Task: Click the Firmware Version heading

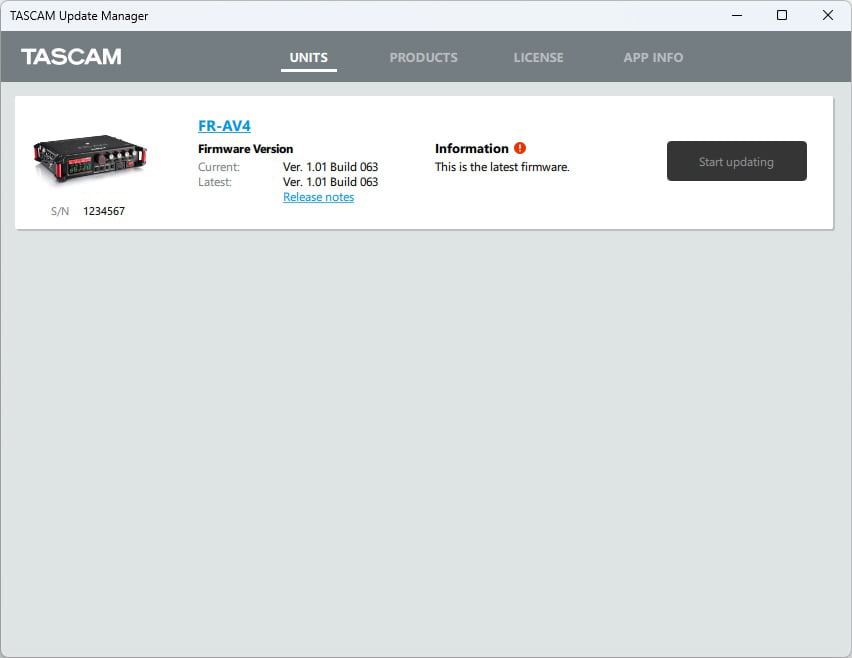Action: point(246,149)
